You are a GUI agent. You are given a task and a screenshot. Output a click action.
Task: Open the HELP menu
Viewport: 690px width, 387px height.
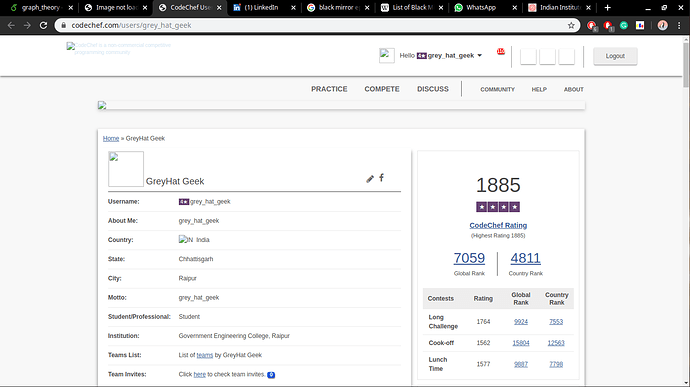pos(539,89)
